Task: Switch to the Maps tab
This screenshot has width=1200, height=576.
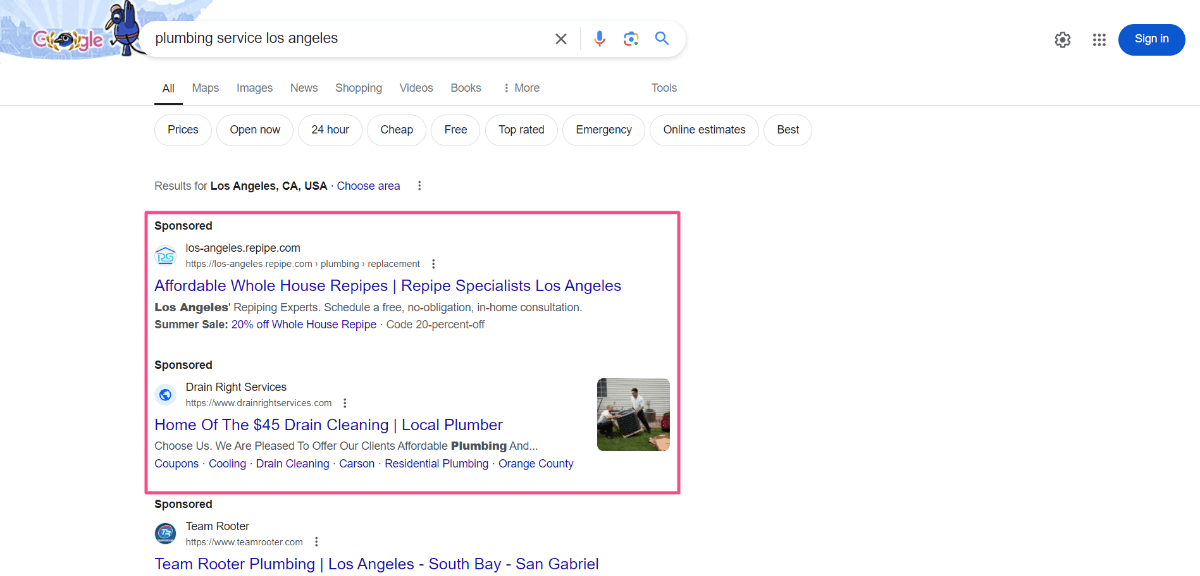Action: [x=205, y=88]
